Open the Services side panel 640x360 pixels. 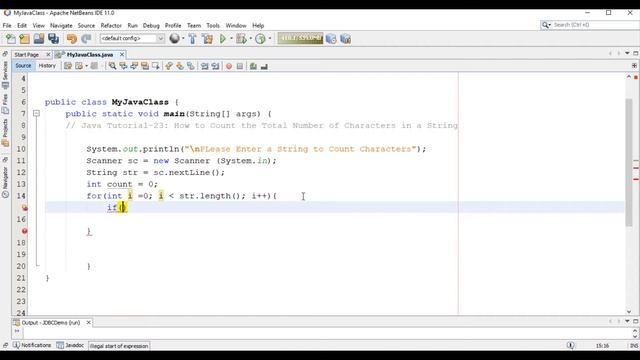(5, 76)
